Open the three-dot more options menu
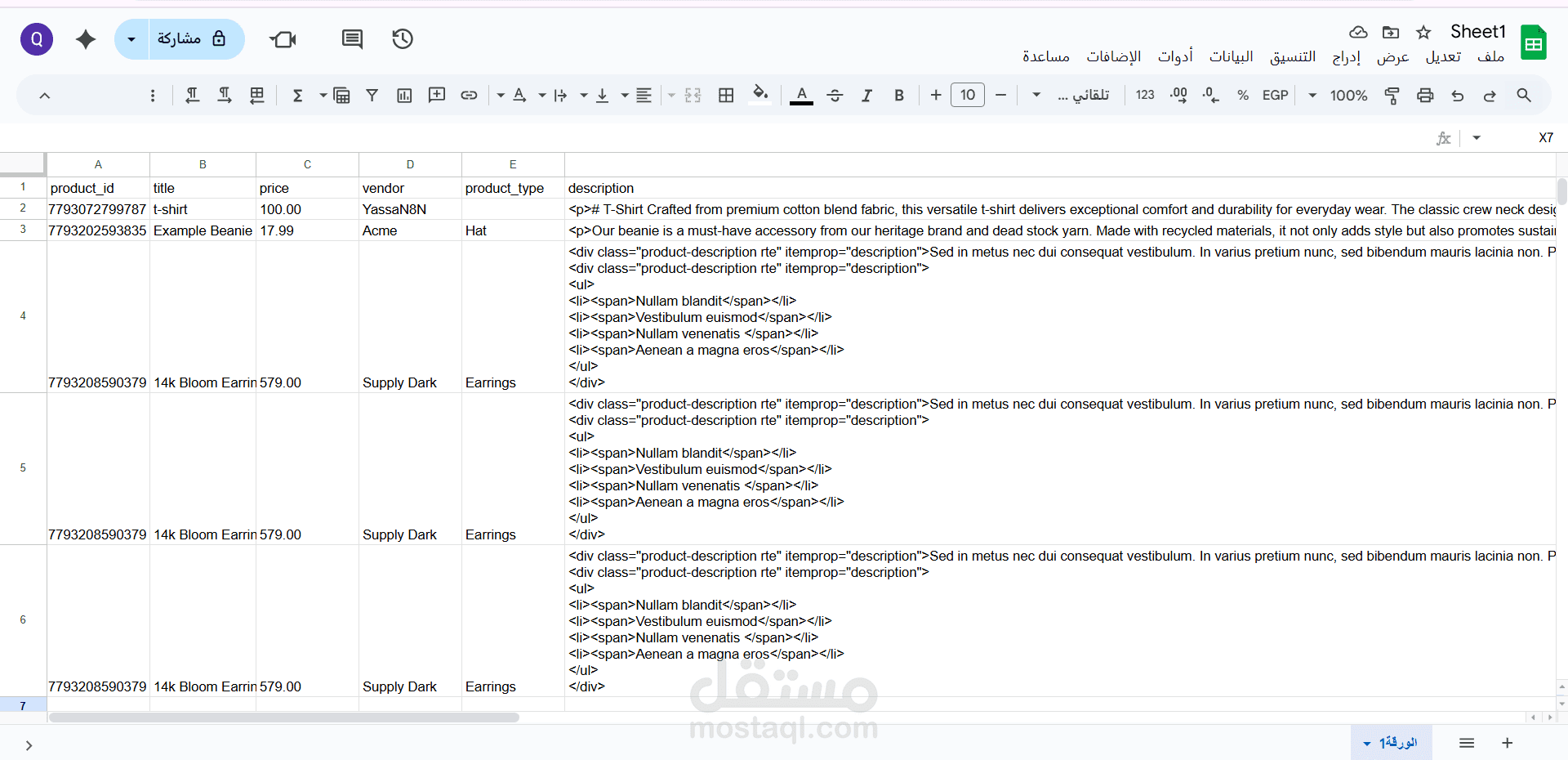 click(x=153, y=96)
